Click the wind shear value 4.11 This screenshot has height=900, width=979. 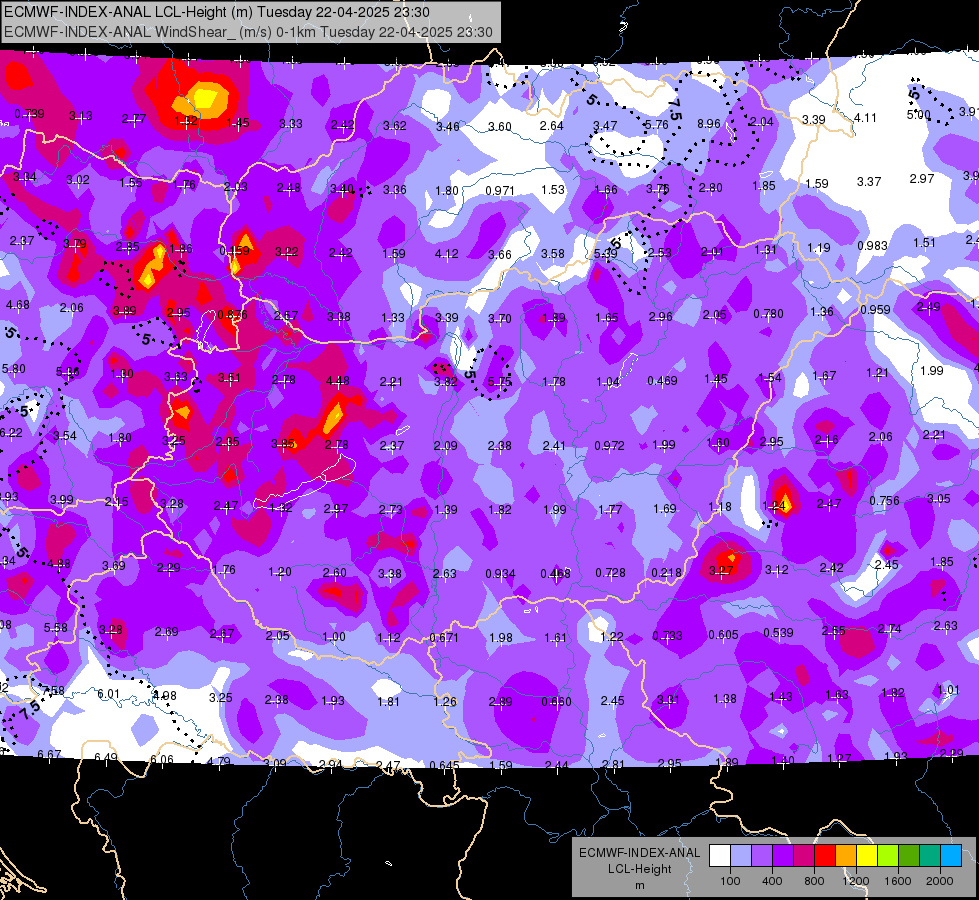(x=865, y=117)
